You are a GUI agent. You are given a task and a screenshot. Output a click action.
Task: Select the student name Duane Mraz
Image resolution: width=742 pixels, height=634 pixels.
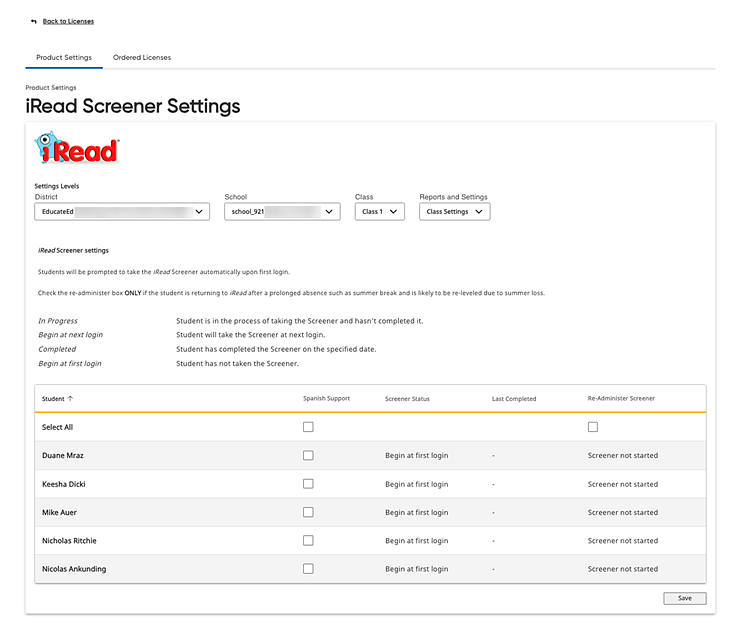[x=62, y=455]
